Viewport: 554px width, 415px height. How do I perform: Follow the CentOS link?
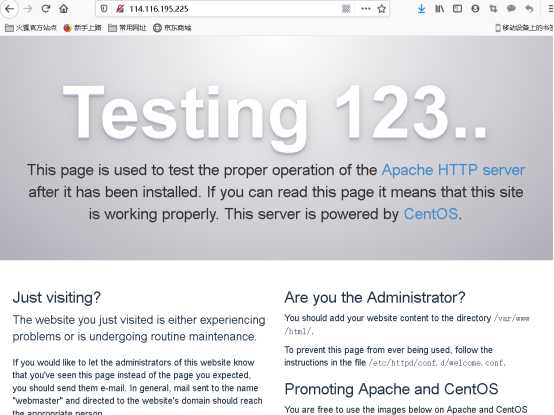pos(431,214)
